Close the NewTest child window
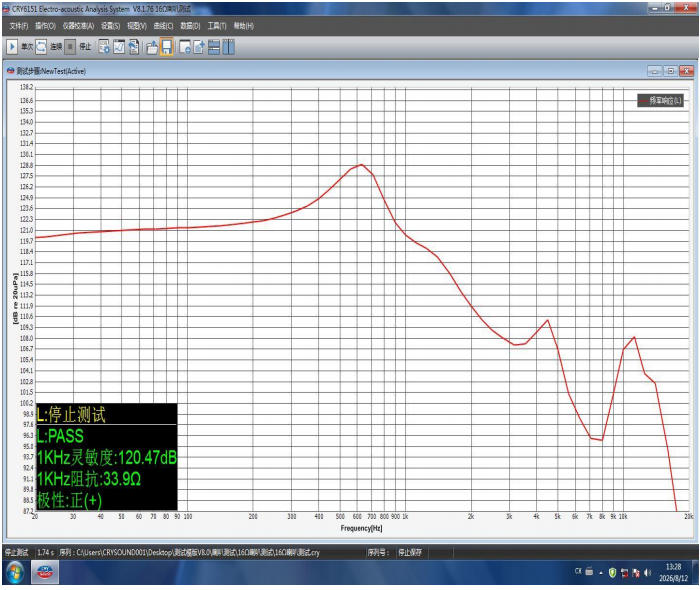The width and height of the screenshot is (700, 590). (x=686, y=71)
